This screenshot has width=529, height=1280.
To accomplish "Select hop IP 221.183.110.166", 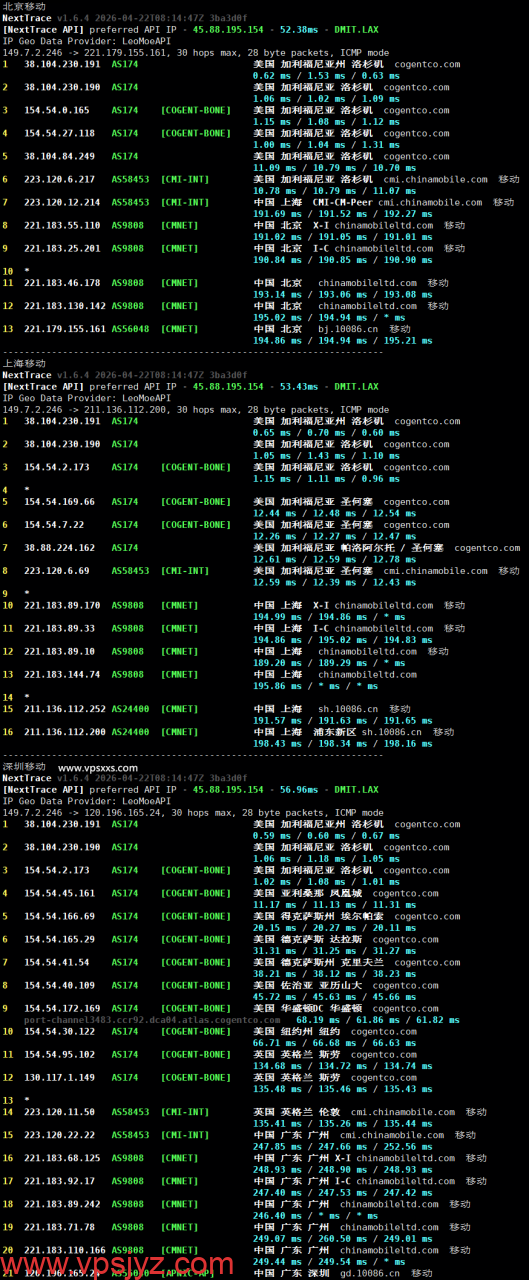I will [x=65, y=1250].
